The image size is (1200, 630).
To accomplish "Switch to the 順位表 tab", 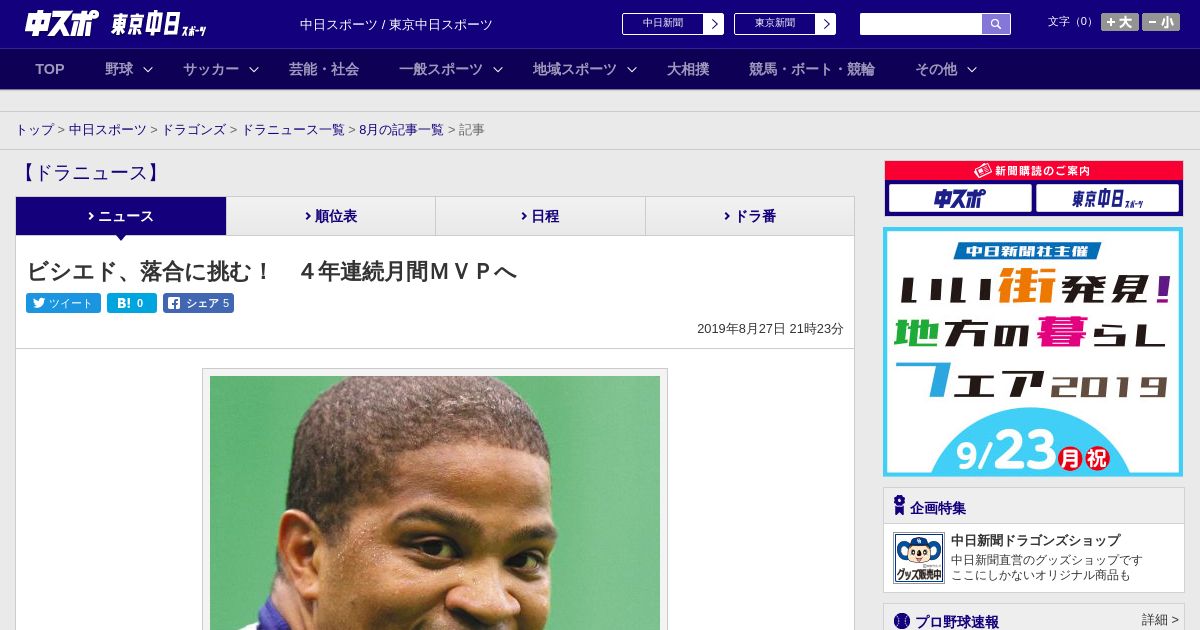I will tap(331, 216).
